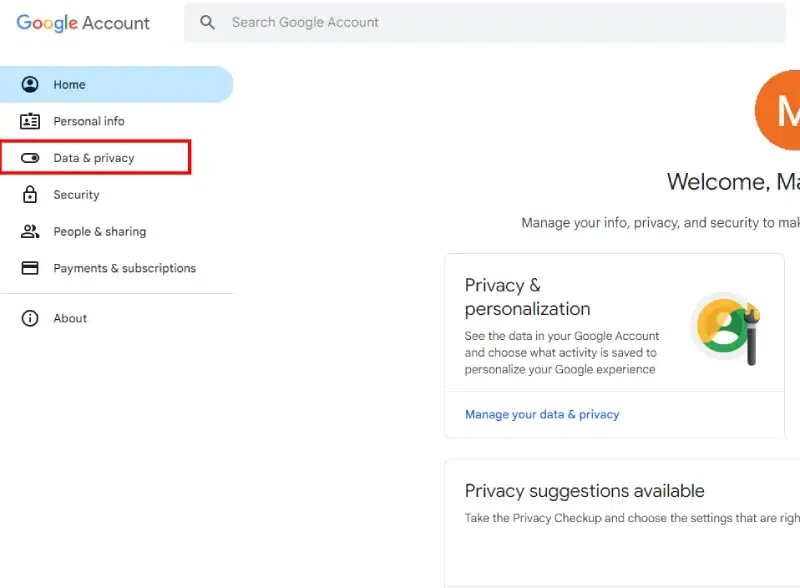Select Personal info in sidebar
The image size is (800, 588).
click(x=89, y=121)
